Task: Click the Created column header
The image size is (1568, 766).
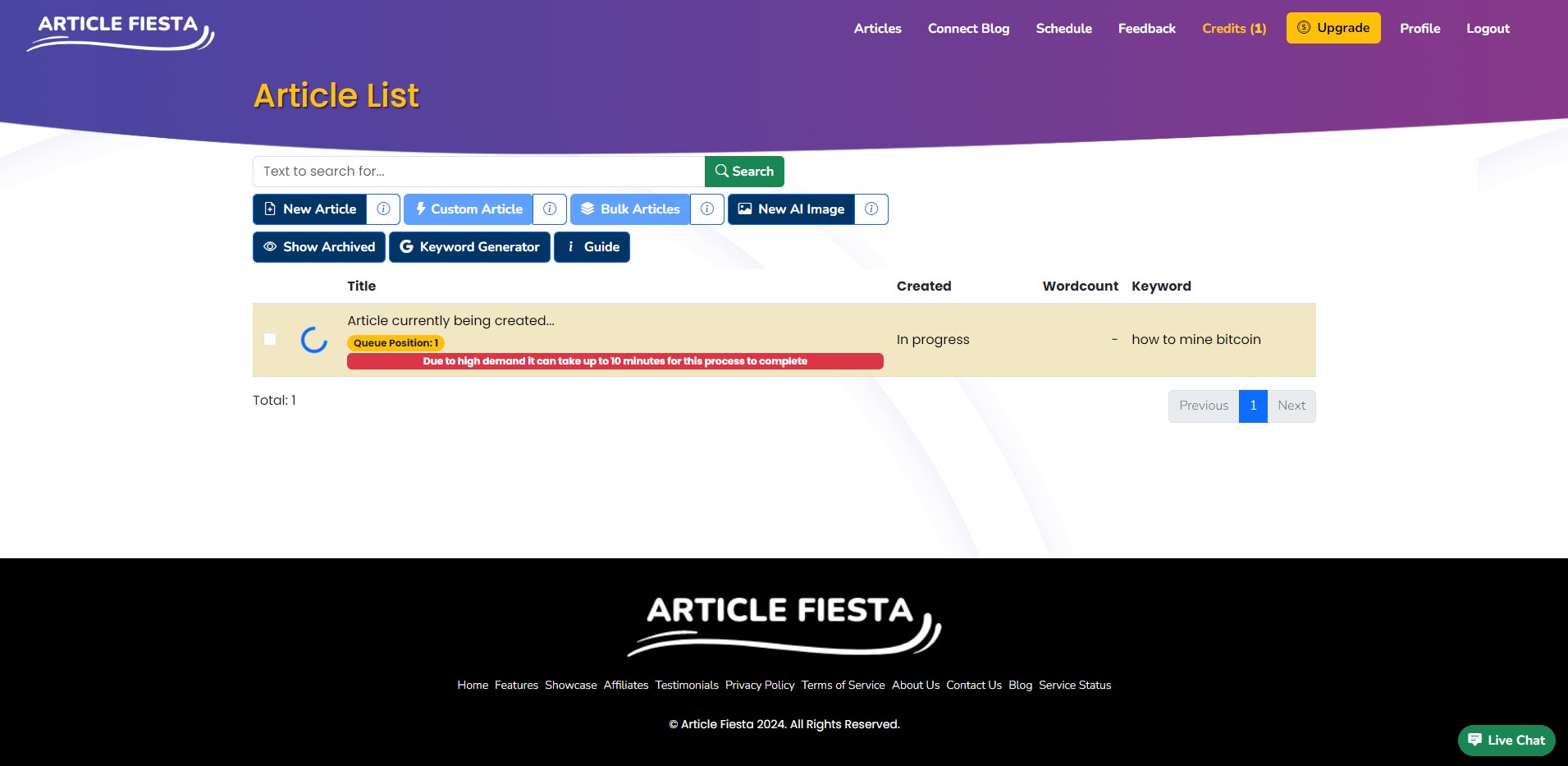Action: point(924,287)
